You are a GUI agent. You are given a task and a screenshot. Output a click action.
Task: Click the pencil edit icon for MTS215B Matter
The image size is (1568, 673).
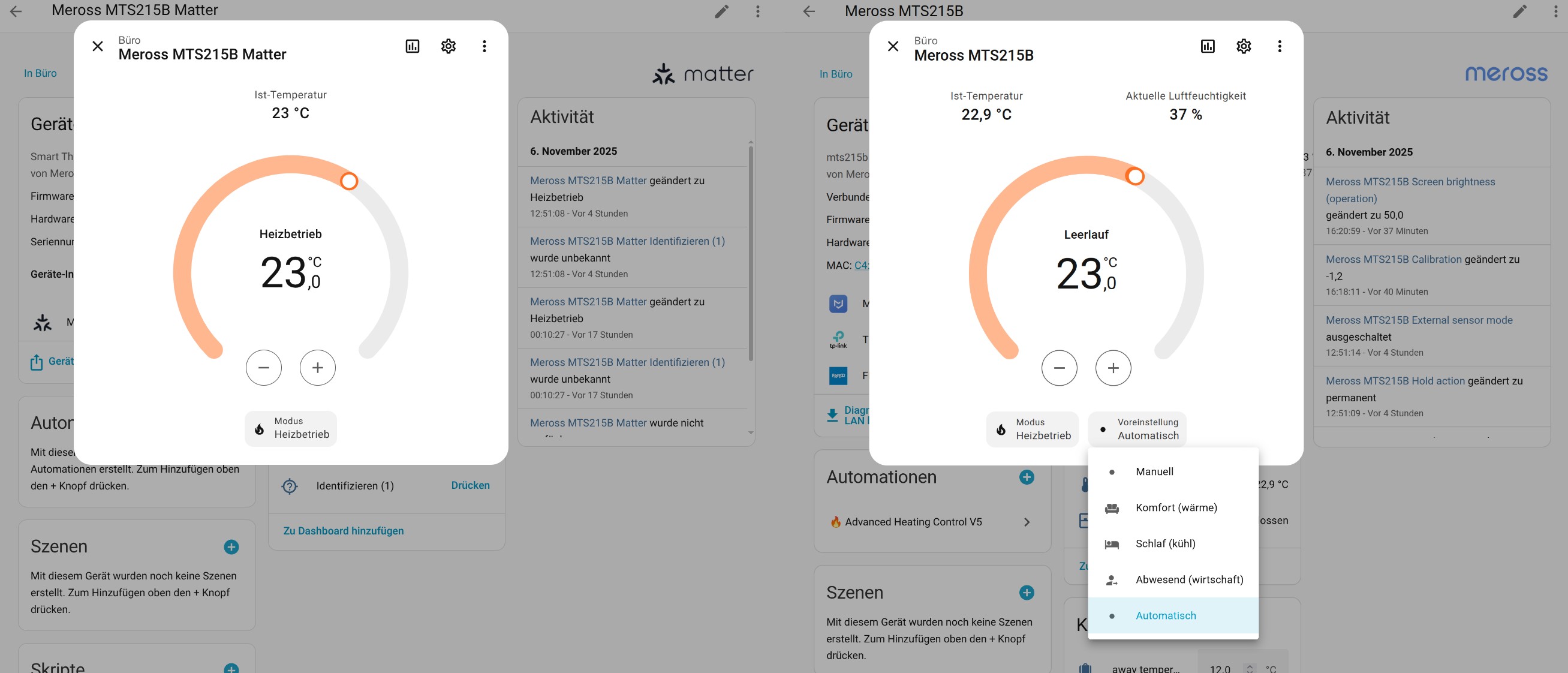(x=721, y=11)
